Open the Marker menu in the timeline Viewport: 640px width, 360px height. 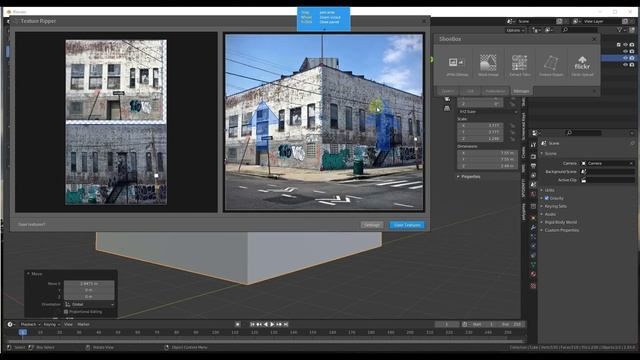point(83,324)
